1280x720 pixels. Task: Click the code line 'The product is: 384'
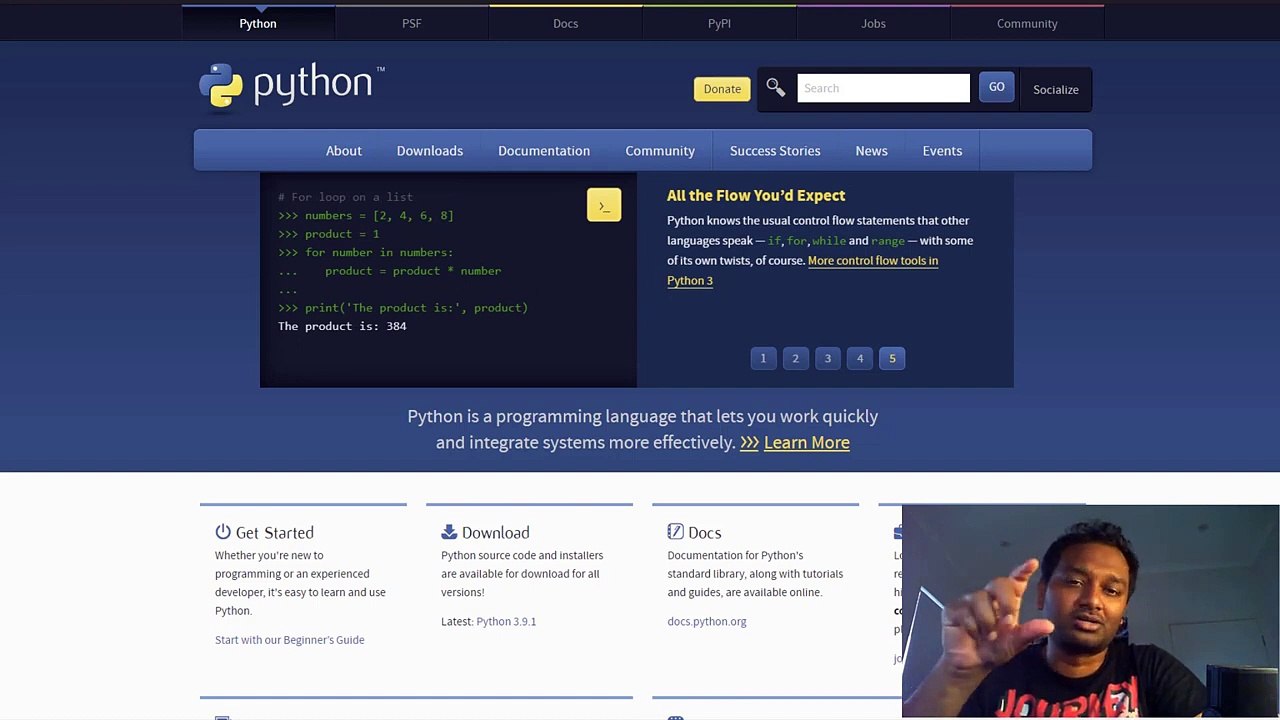pyautogui.click(x=342, y=326)
